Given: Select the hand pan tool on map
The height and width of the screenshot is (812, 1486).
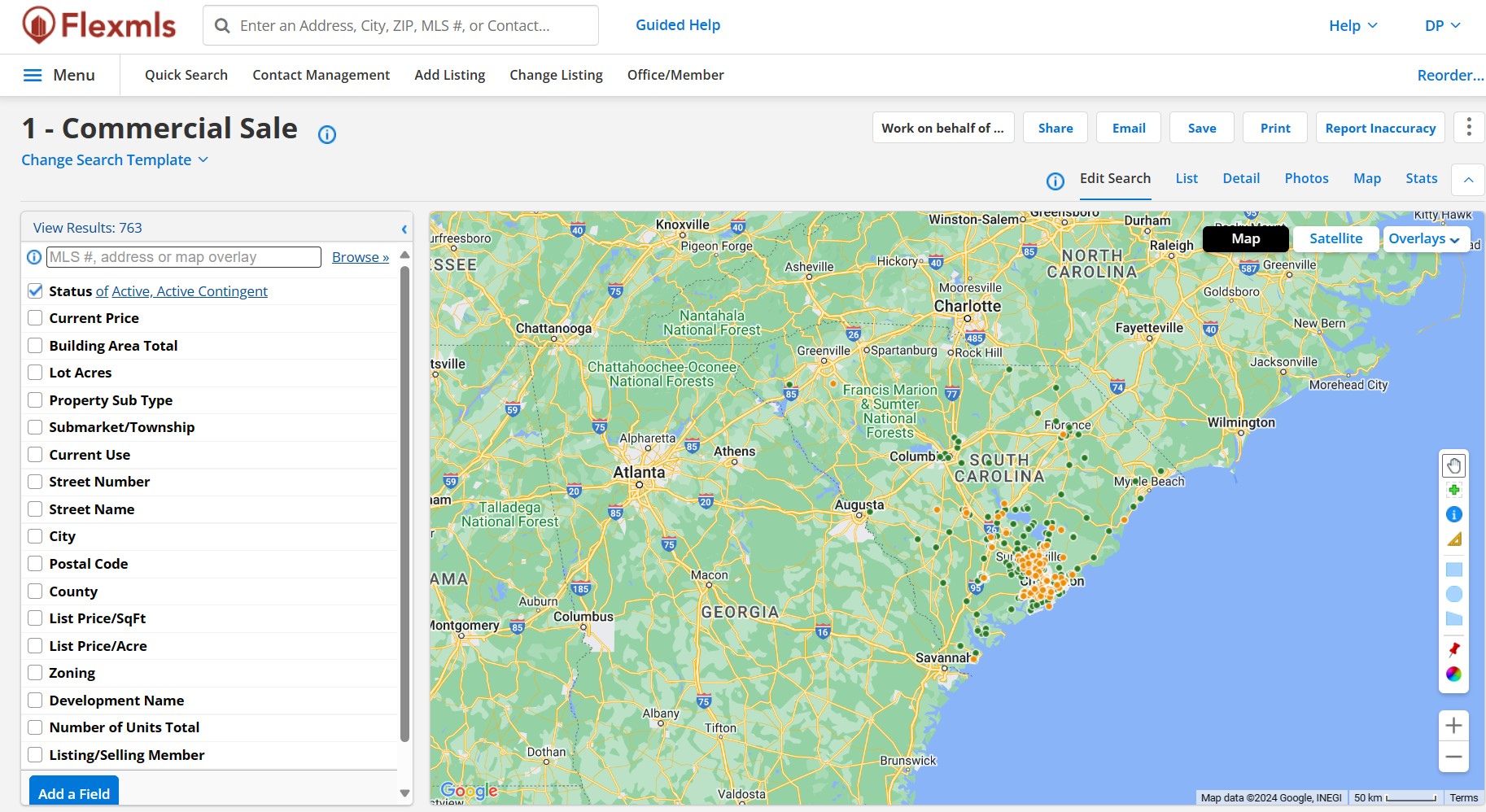Looking at the screenshot, I should point(1453,466).
